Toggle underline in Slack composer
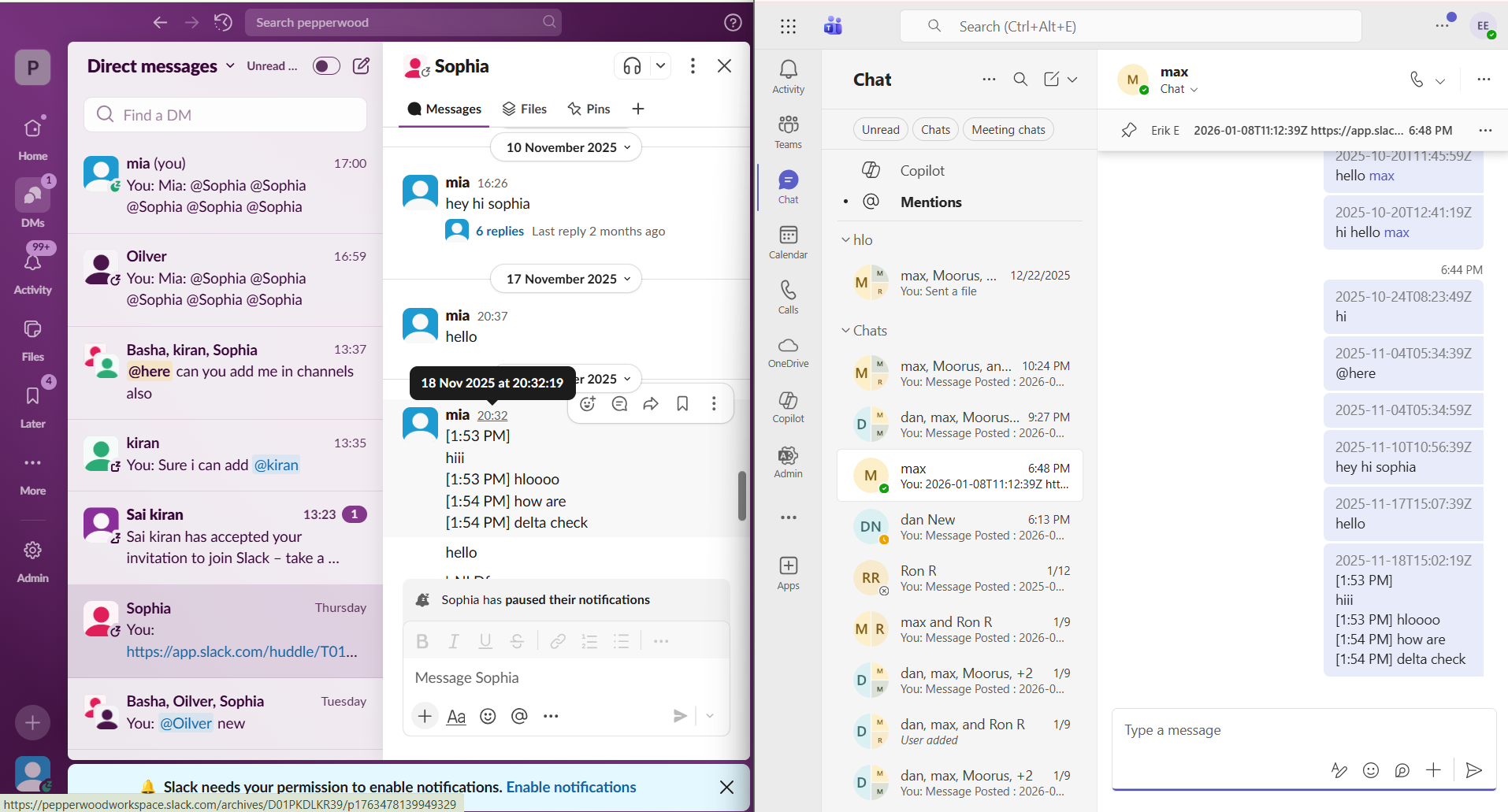The image size is (1508, 812). coord(485,642)
